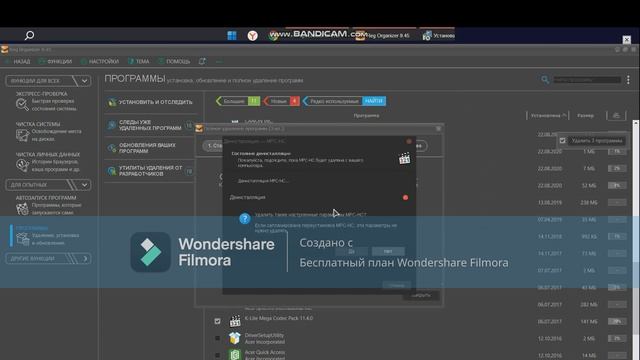Click the usage bar in the 32 МБ row

617,185
